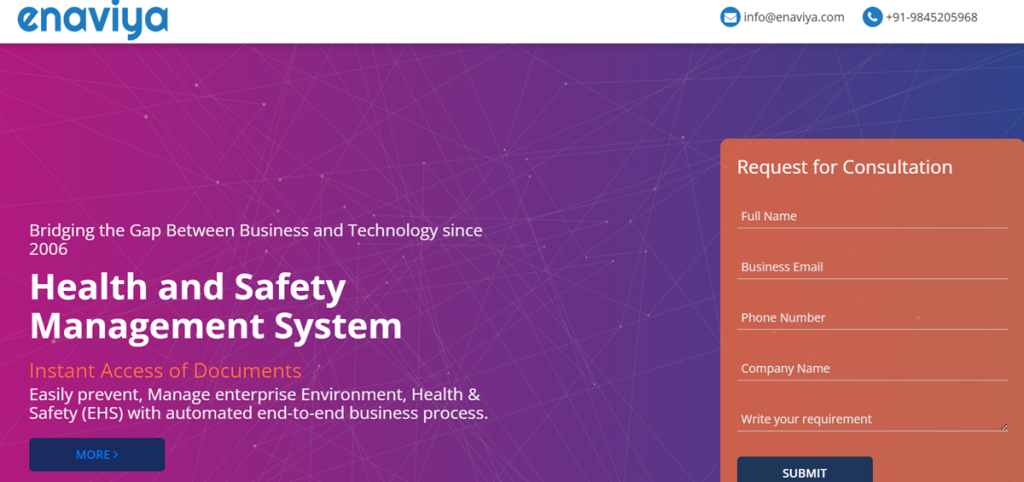Click the envelope email icon

729,18
